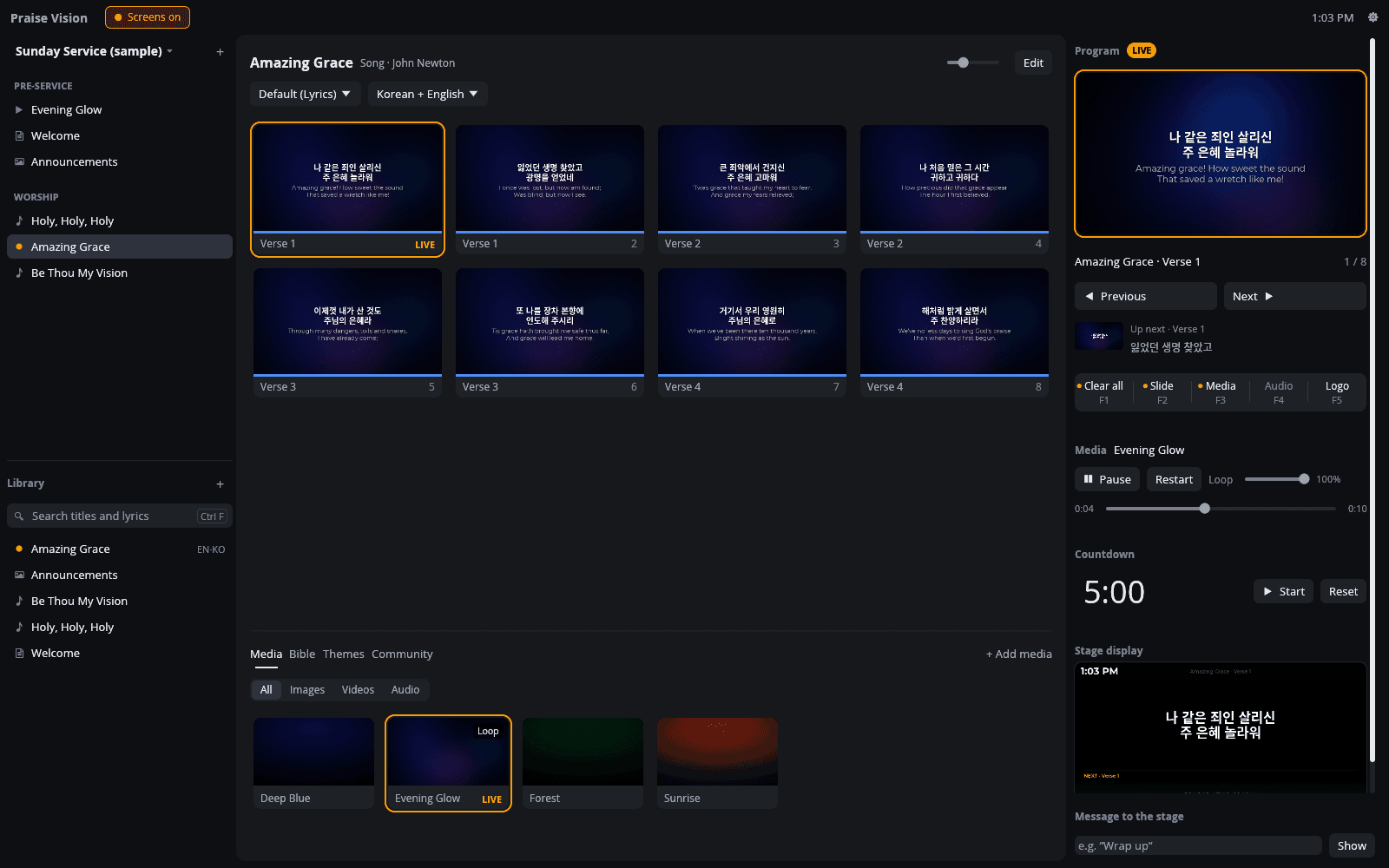Switch to the Themes tab
This screenshot has width=1389, height=868.
pyautogui.click(x=344, y=654)
